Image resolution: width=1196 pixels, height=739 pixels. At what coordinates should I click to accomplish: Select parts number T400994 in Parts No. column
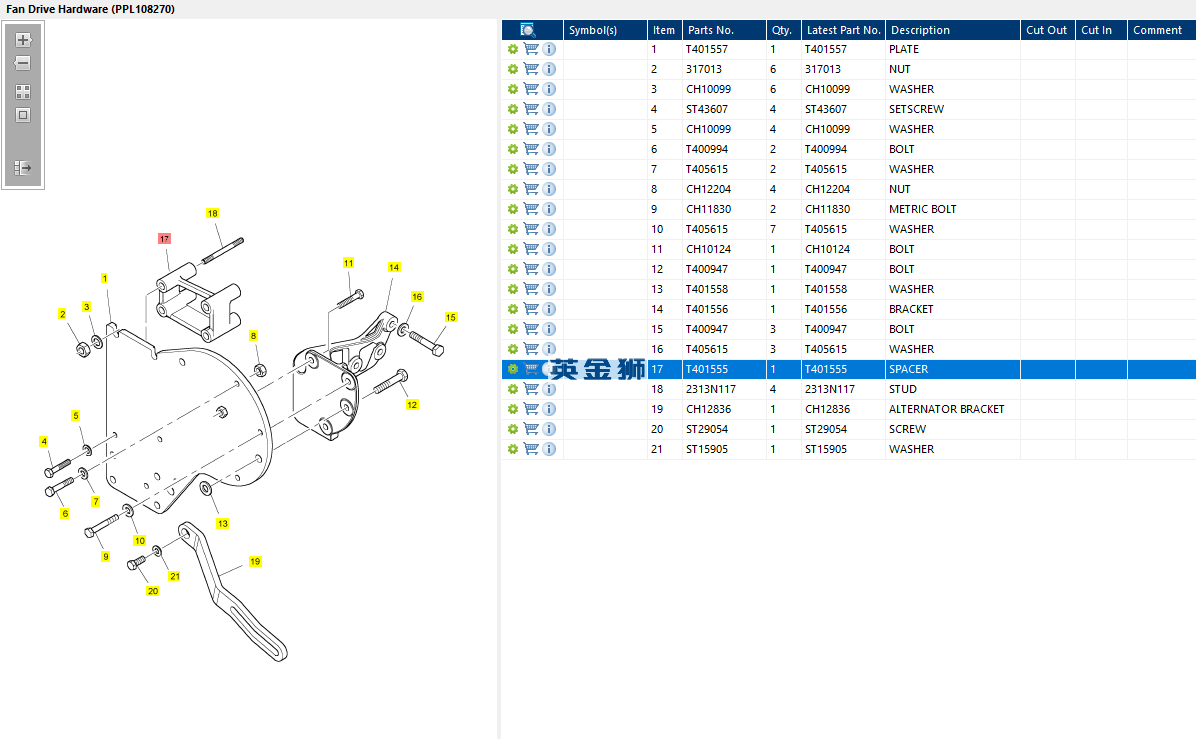point(707,149)
